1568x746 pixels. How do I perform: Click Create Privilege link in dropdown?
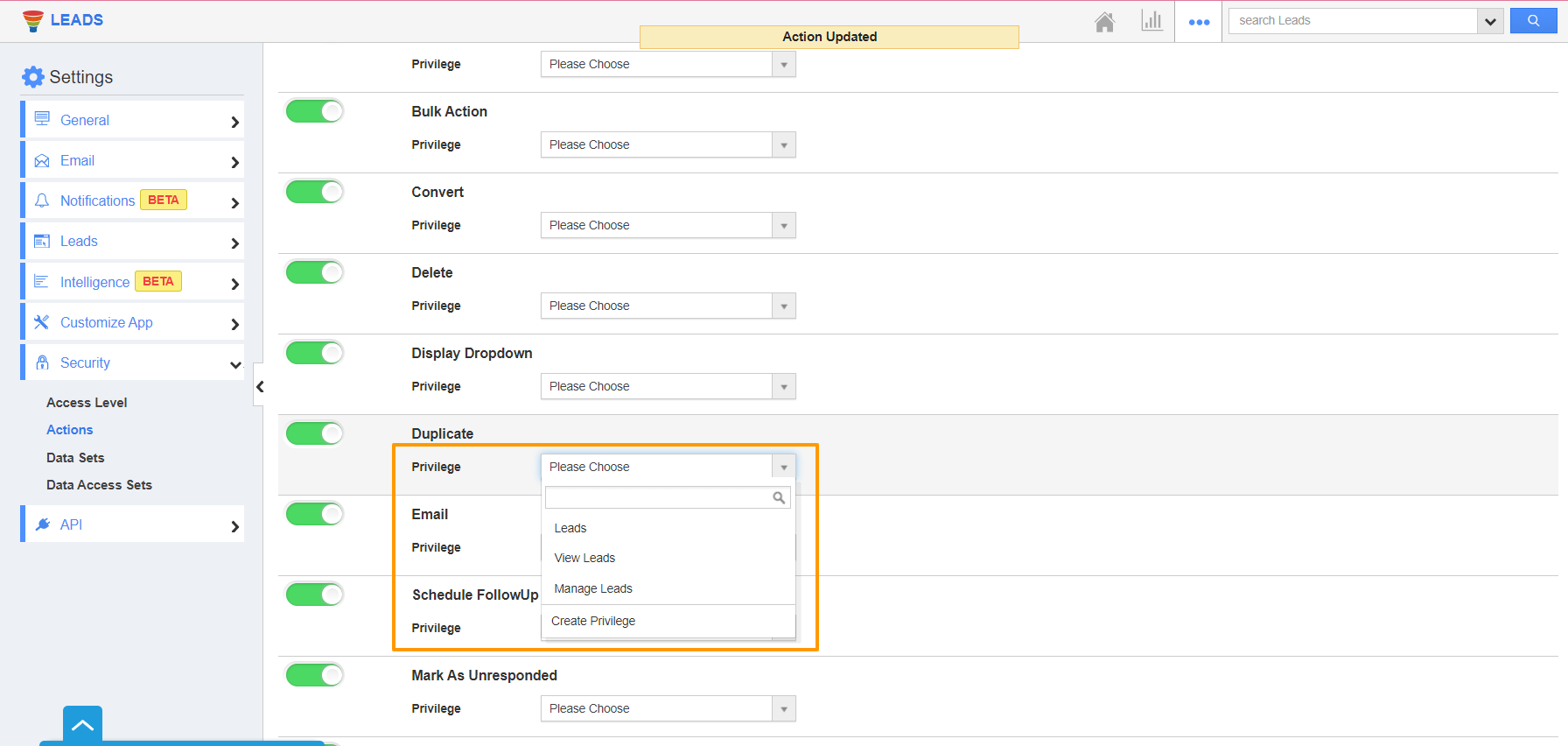593,621
